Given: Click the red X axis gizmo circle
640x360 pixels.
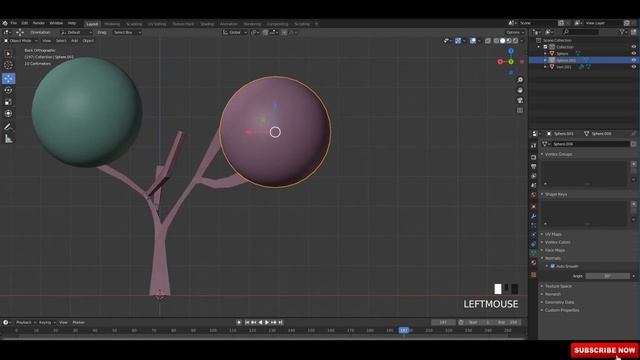Looking at the screenshot, I should (x=500, y=62).
